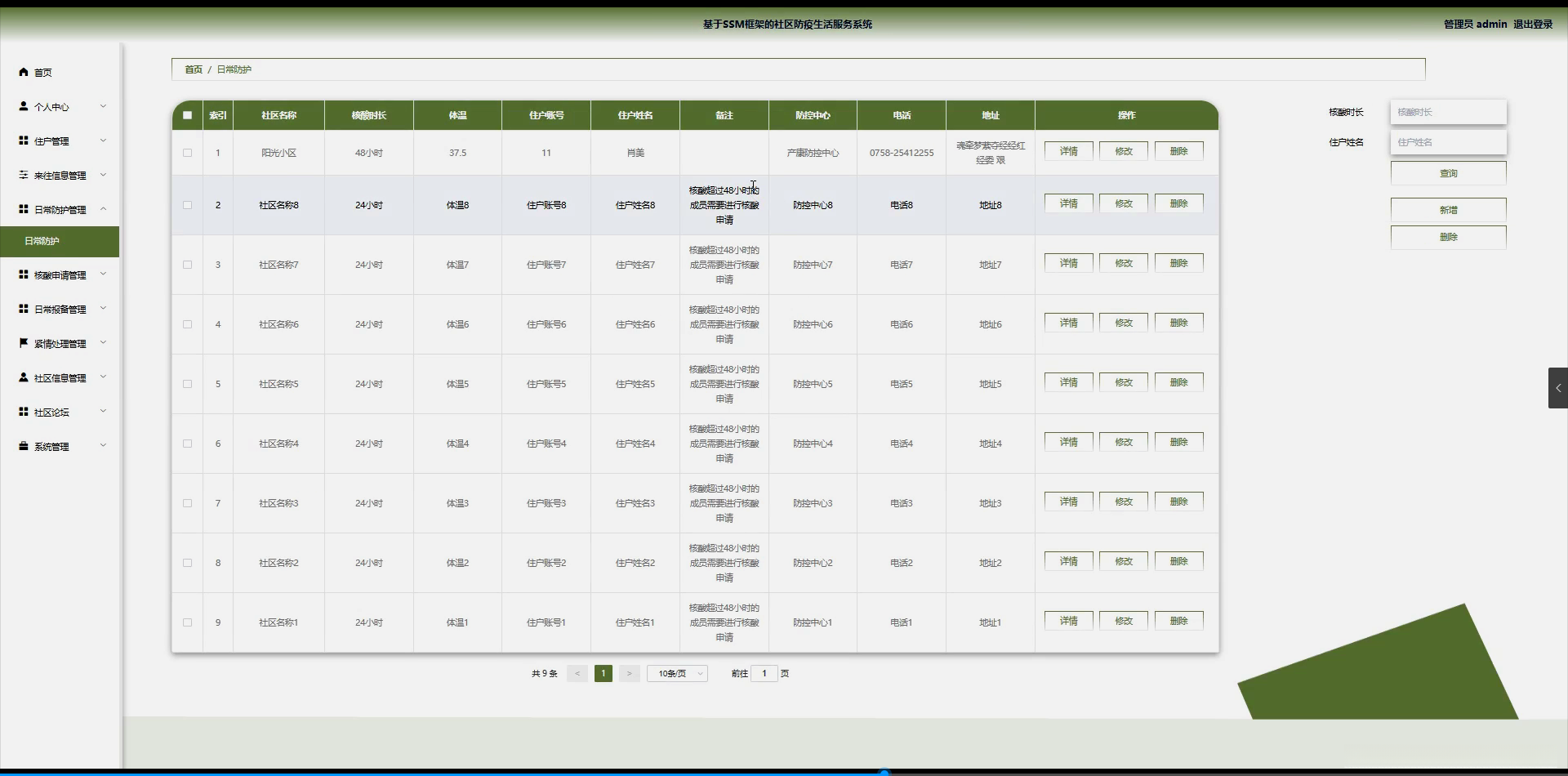Click the 系统管理 briefcase icon

coord(24,446)
